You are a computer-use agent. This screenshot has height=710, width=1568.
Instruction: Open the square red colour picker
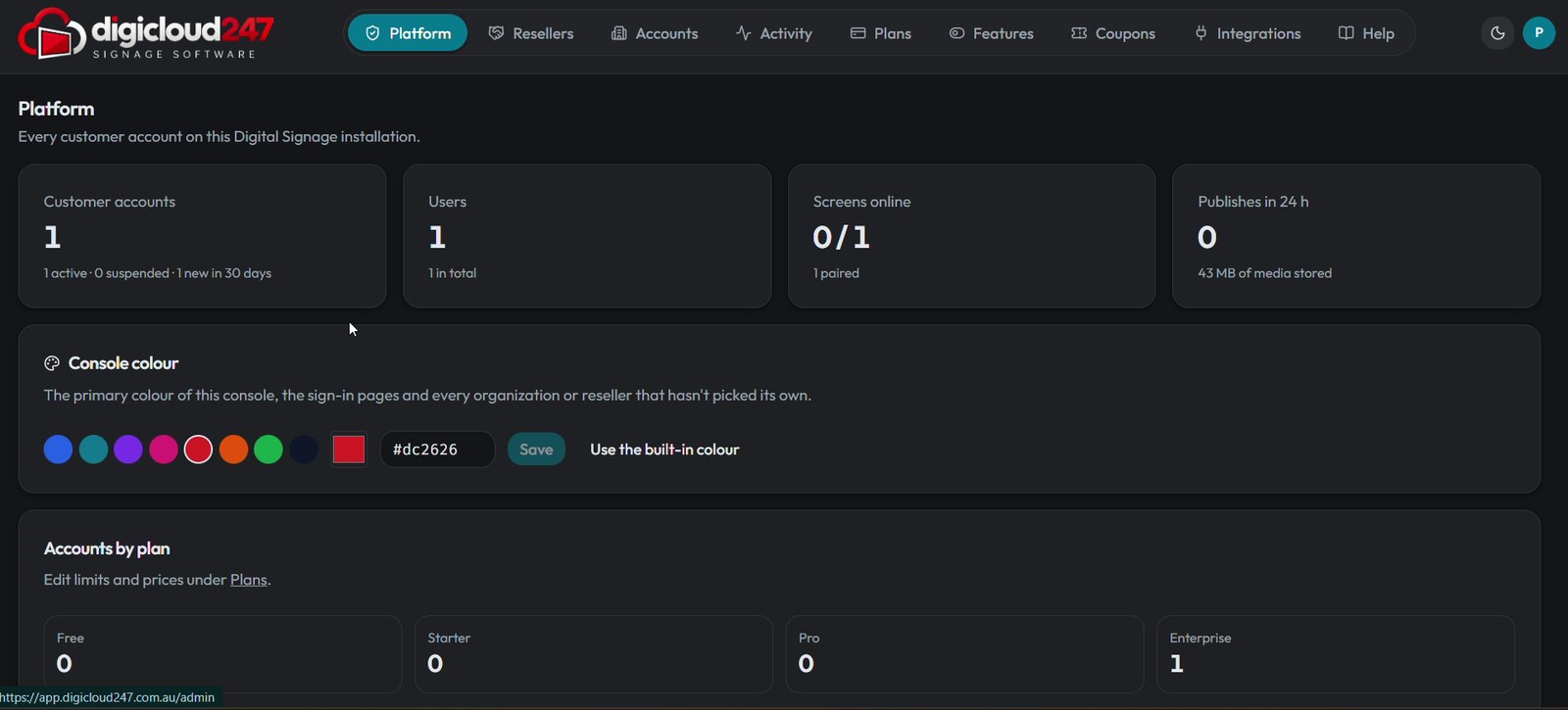[x=349, y=450]
